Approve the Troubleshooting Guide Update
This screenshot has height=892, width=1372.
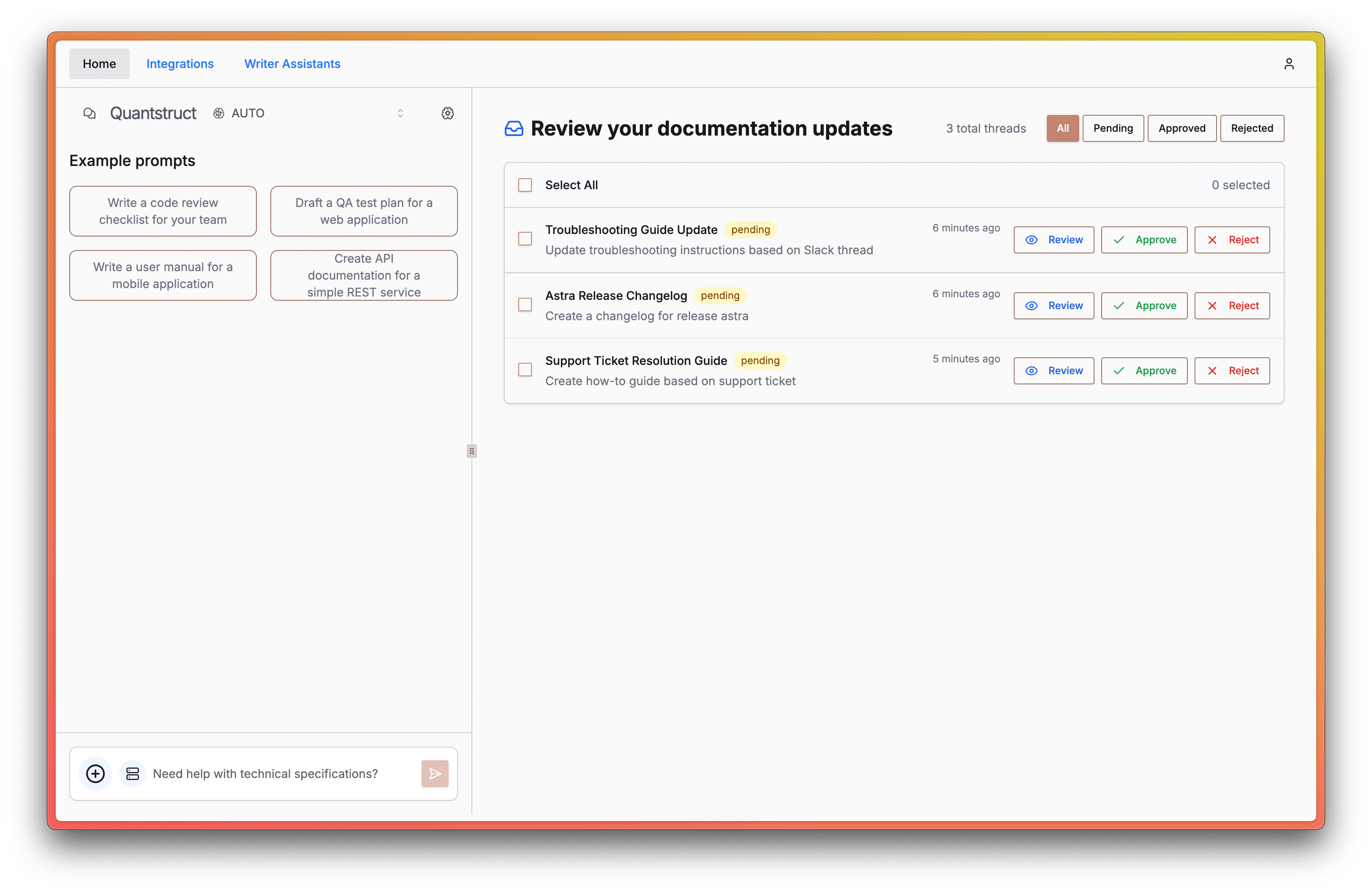pyautogui.click(x=1144, y=240)
